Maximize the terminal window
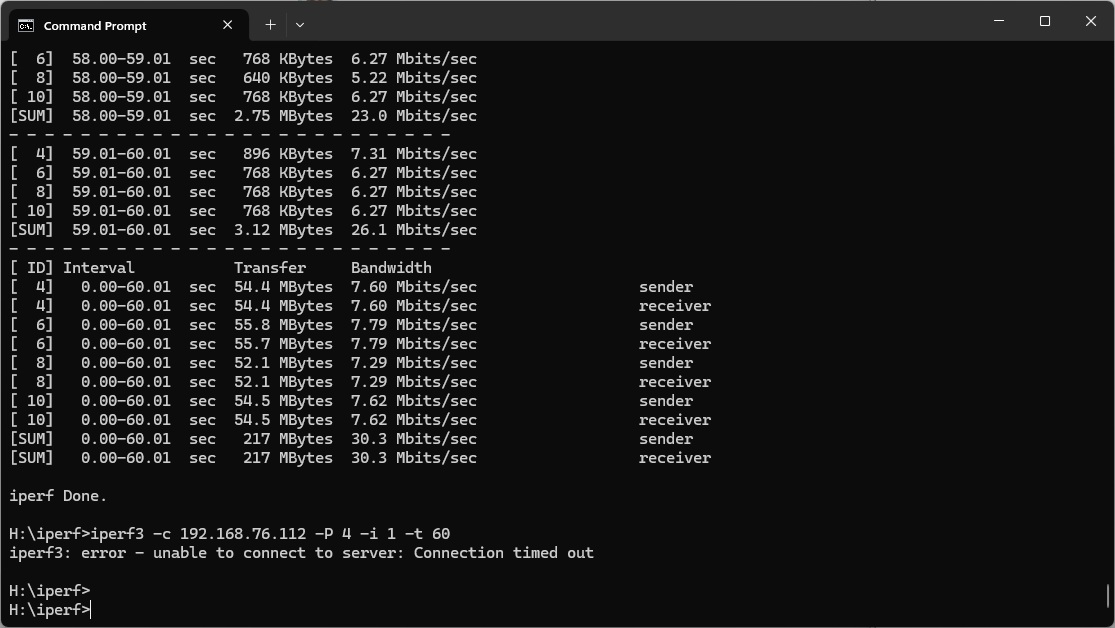Screen dimensions: 1115x628 pyautogui.click(x=1045, y=21)
